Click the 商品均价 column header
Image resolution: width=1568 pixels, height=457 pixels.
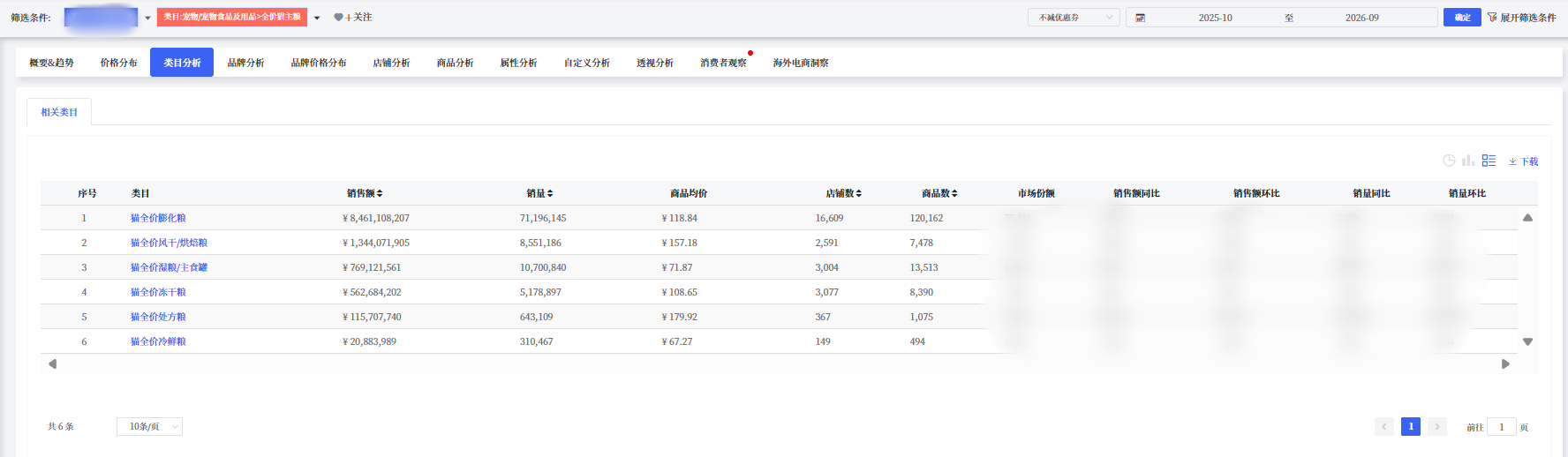click(x=689, y=193)
